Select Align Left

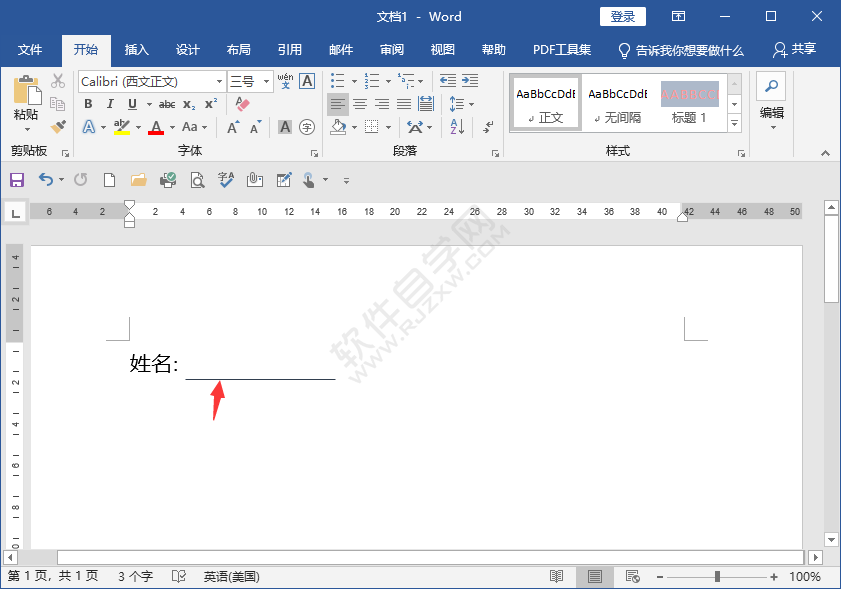click(338, 104)
